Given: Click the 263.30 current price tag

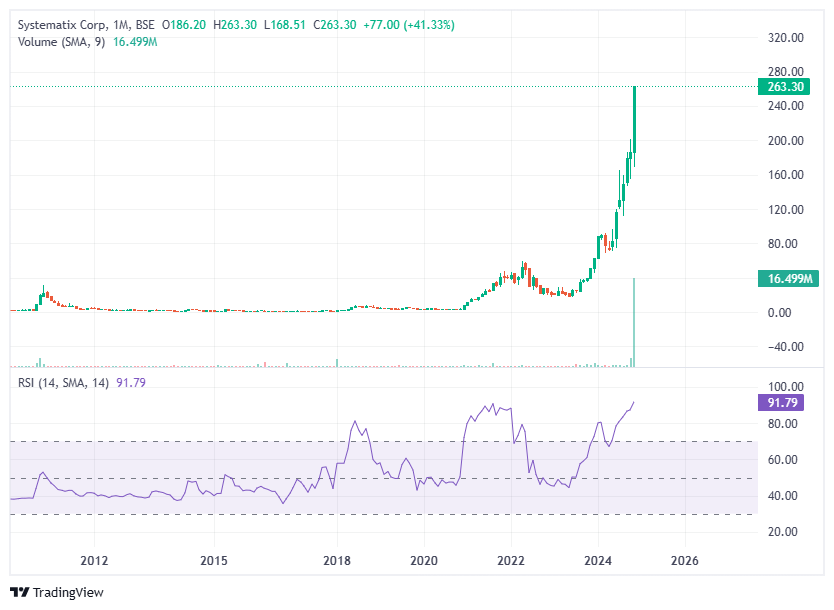Looking at the screenshot, I should pos(783,87).
